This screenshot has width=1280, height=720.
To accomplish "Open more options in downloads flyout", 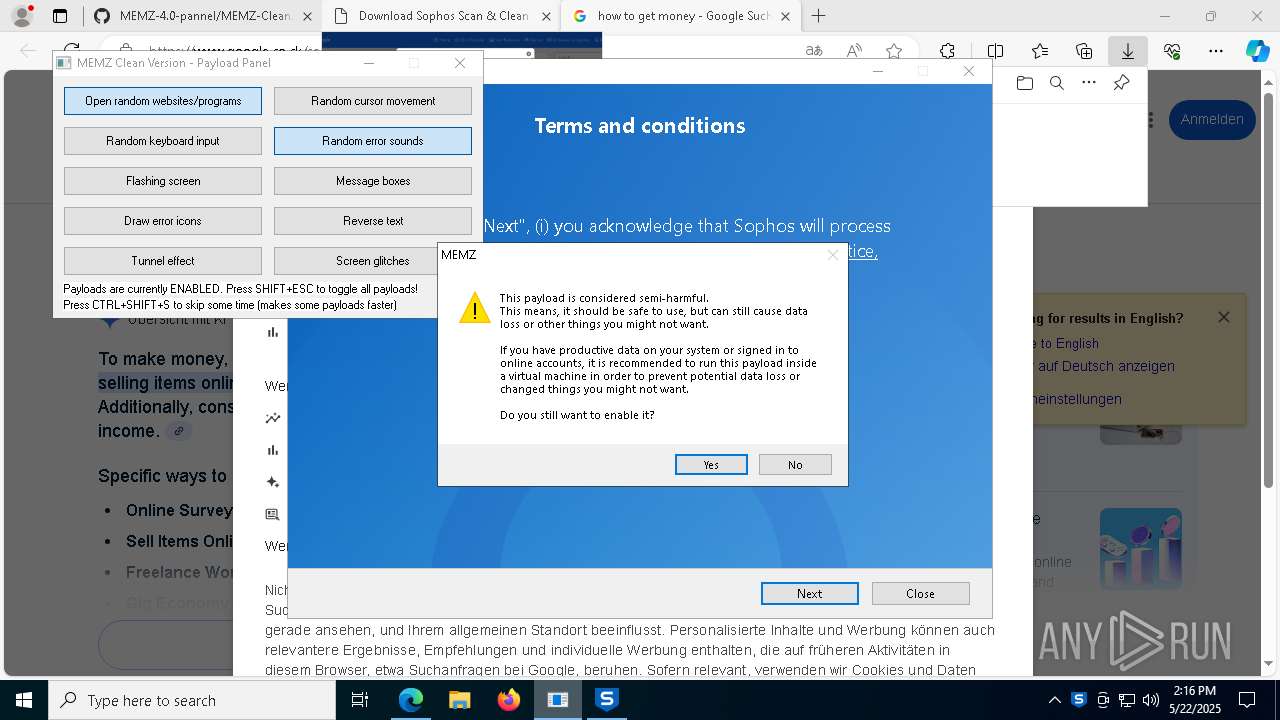I will coord(1089,83).
